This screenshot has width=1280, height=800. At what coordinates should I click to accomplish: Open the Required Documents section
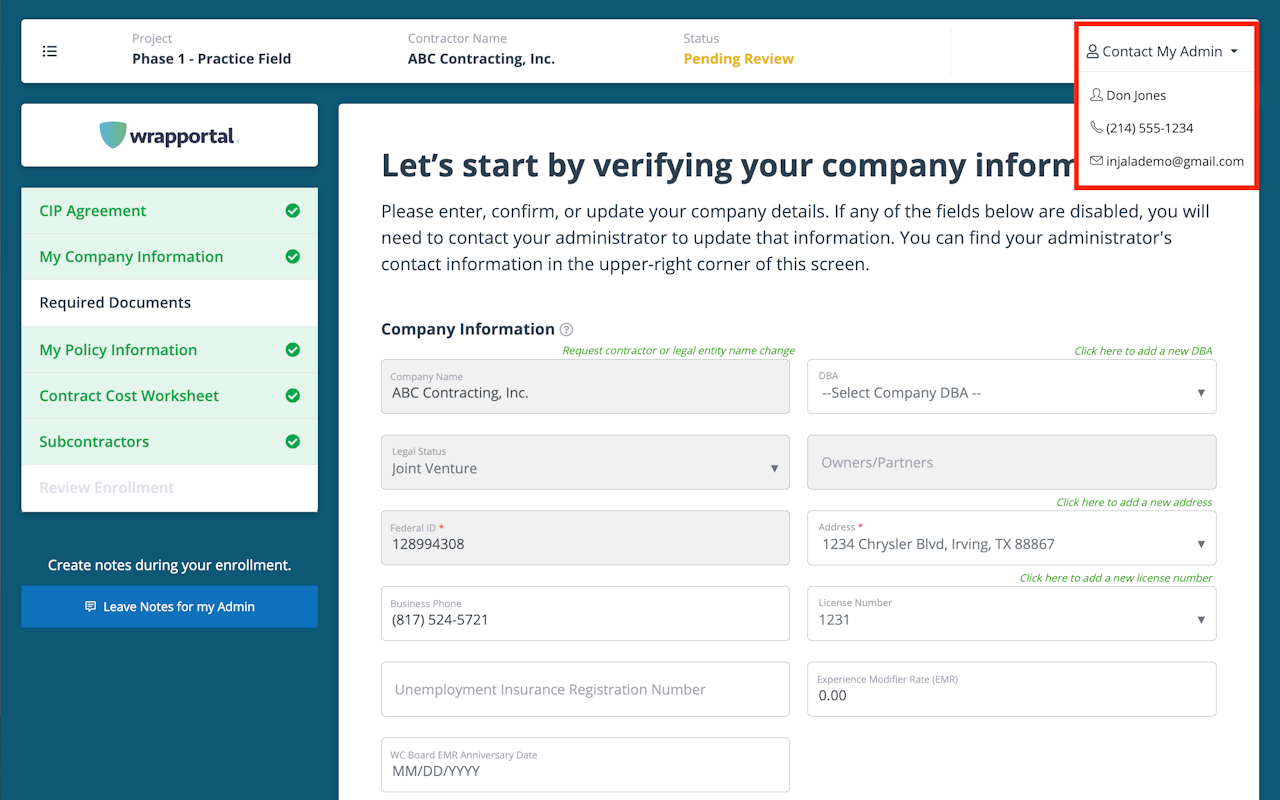click(x=115, y=303)
